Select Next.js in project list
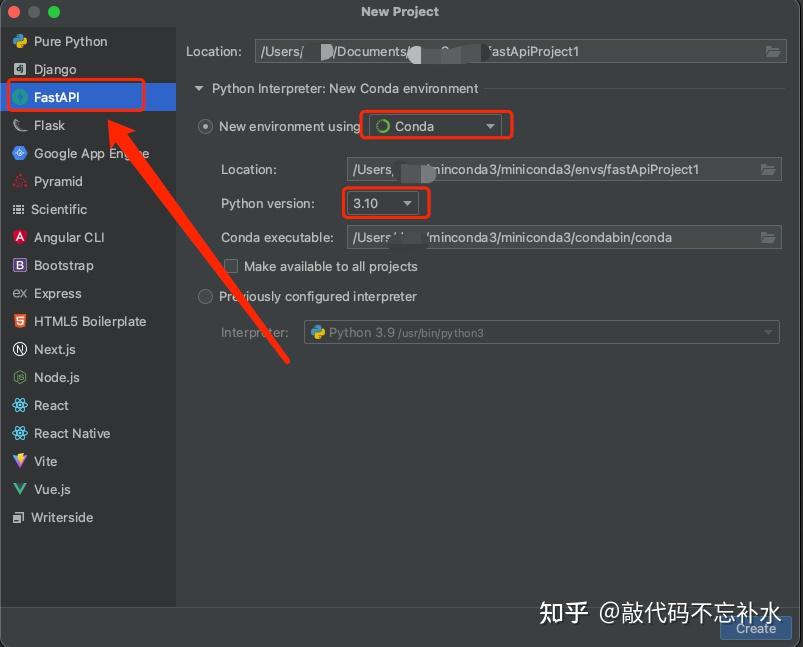Image resolution: width=803 pixels, height=647 pixels. point(88,349)
